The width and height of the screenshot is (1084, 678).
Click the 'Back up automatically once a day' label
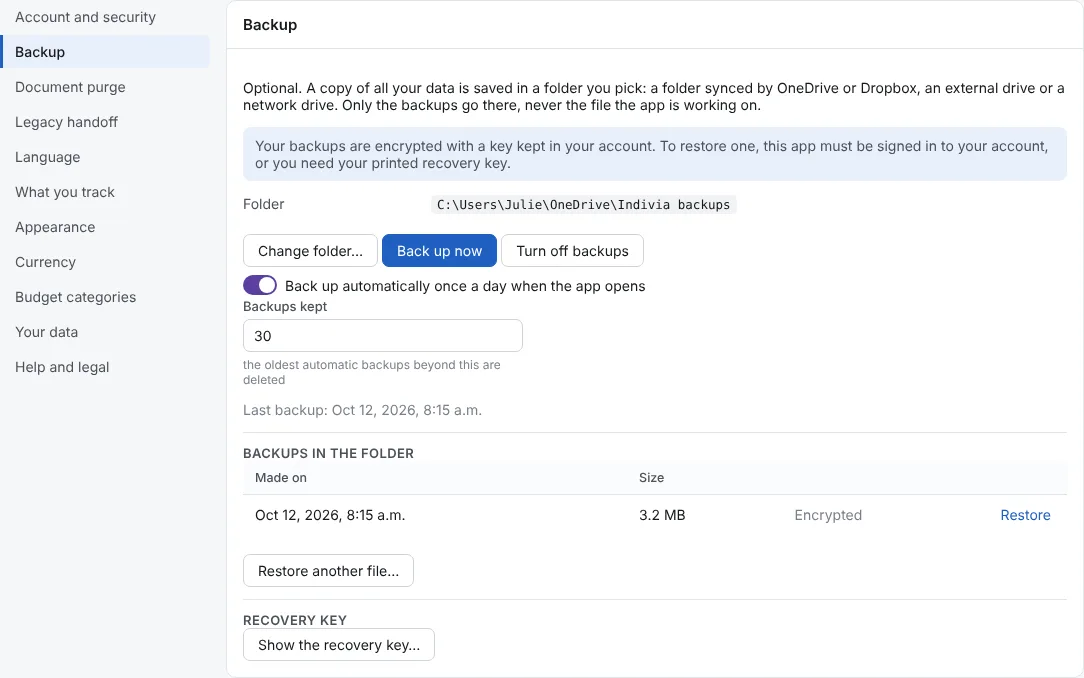(465, 286)
